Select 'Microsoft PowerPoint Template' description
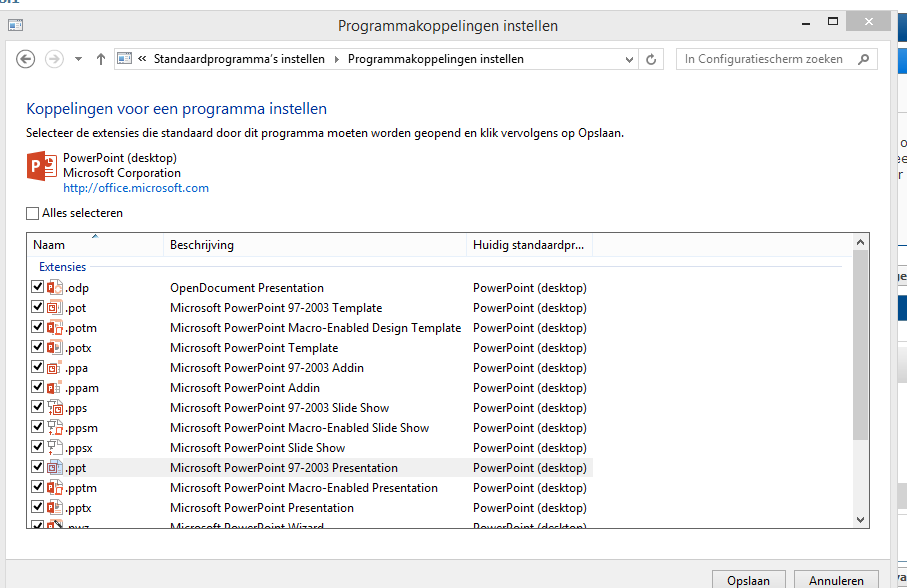 pyautogui.click(x=254, y=347)
